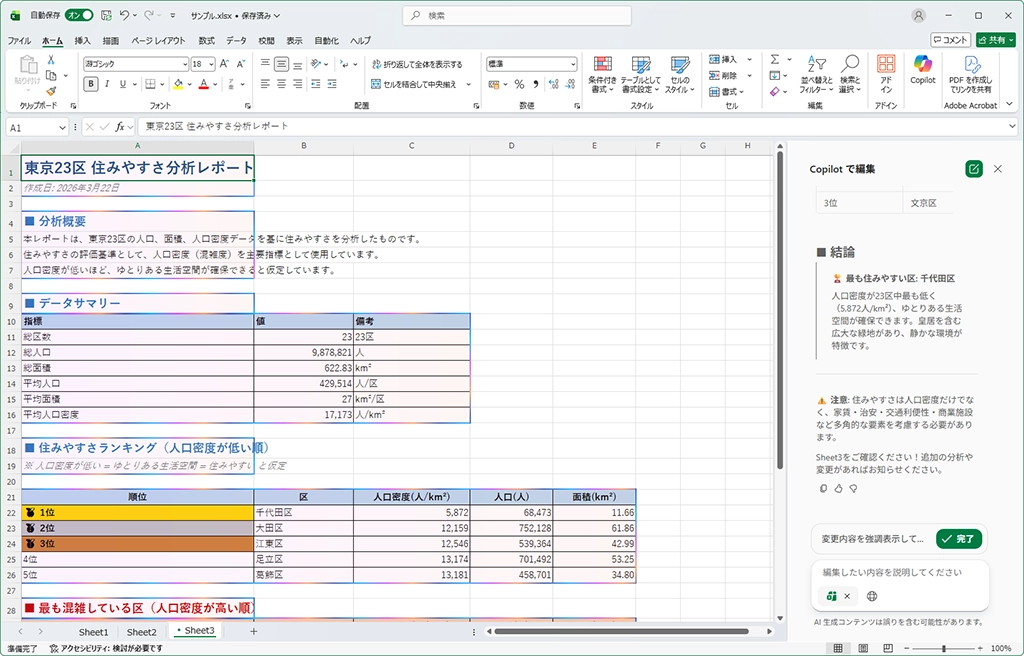This screenshot has height=656, width=1024.
Task: Start a new Copilot chat with green icon
Action: click(x=973, y=169)
